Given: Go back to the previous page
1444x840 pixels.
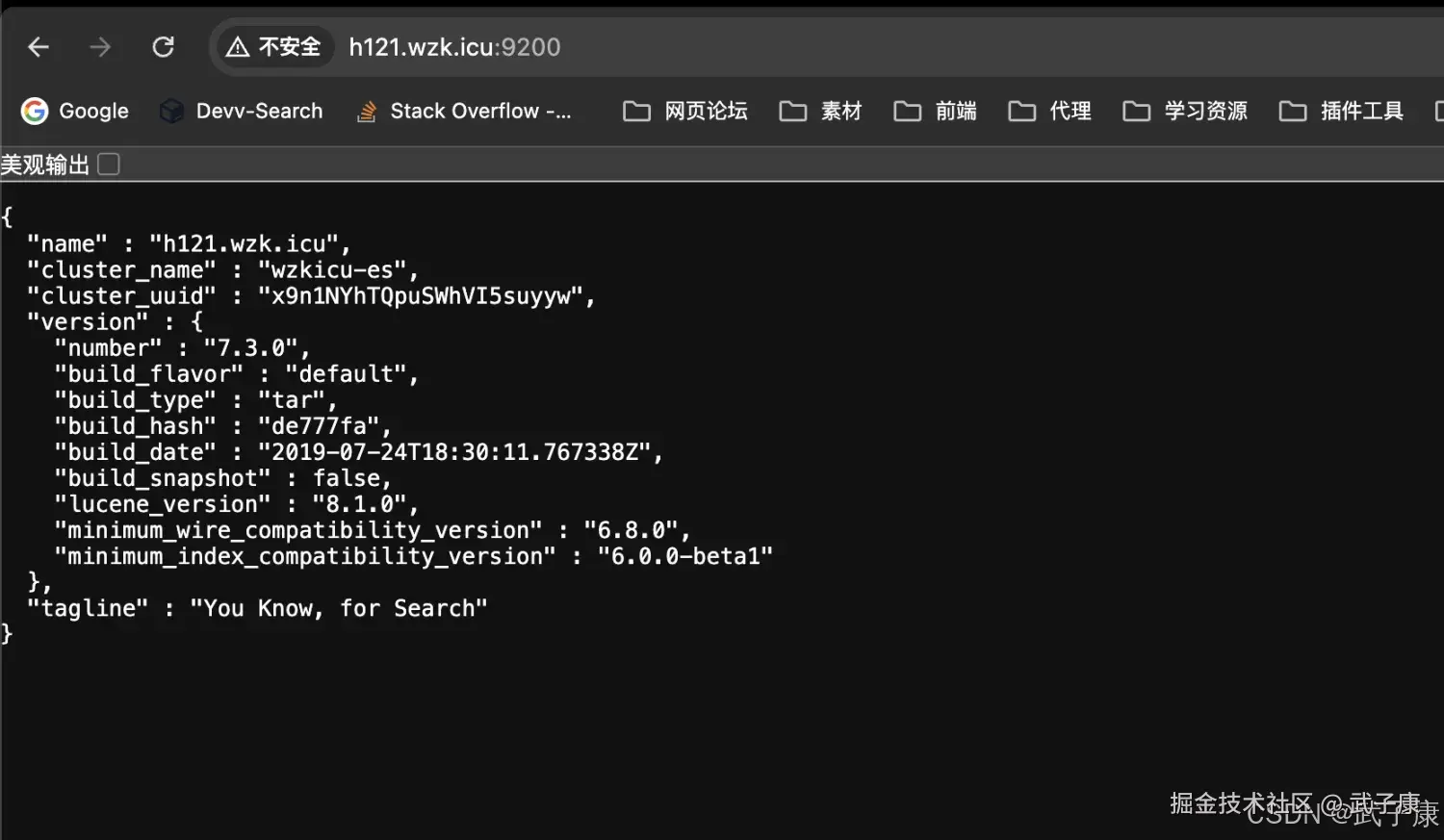Looking at the screenshot, I should [39, 47].
